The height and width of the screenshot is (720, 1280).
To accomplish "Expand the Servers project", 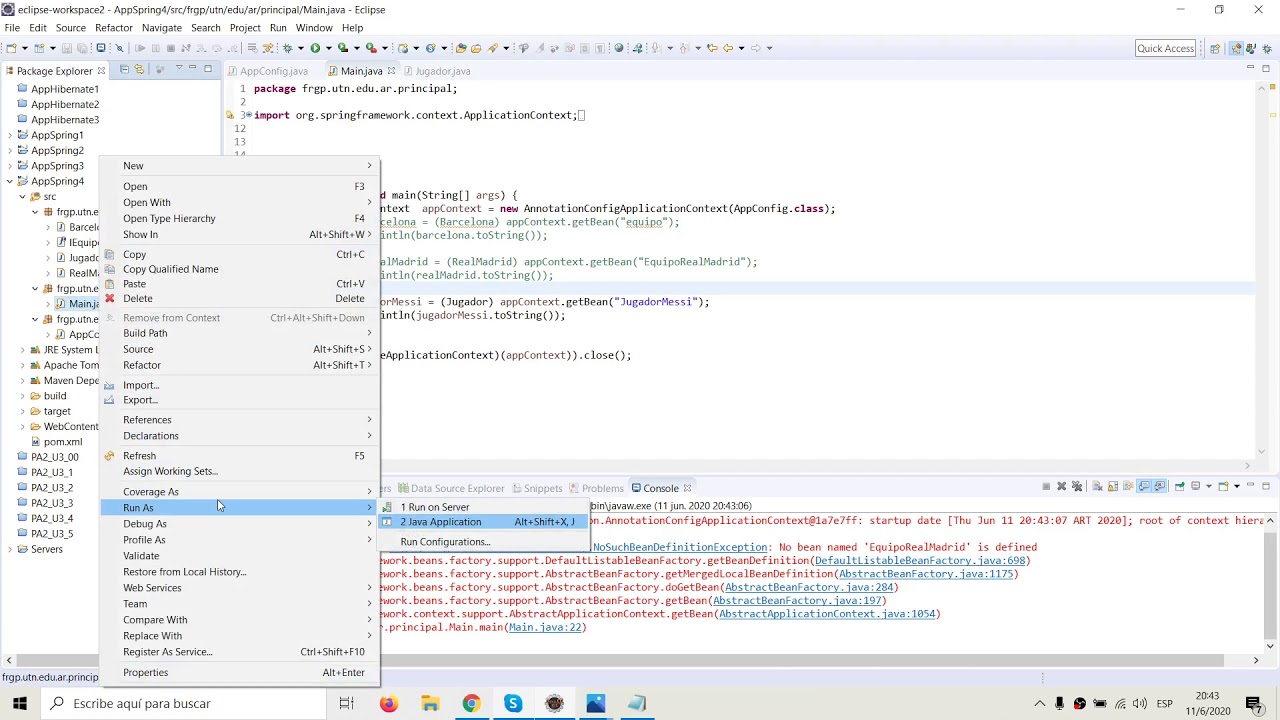I will pyautogui.click(x=10, y=549).
